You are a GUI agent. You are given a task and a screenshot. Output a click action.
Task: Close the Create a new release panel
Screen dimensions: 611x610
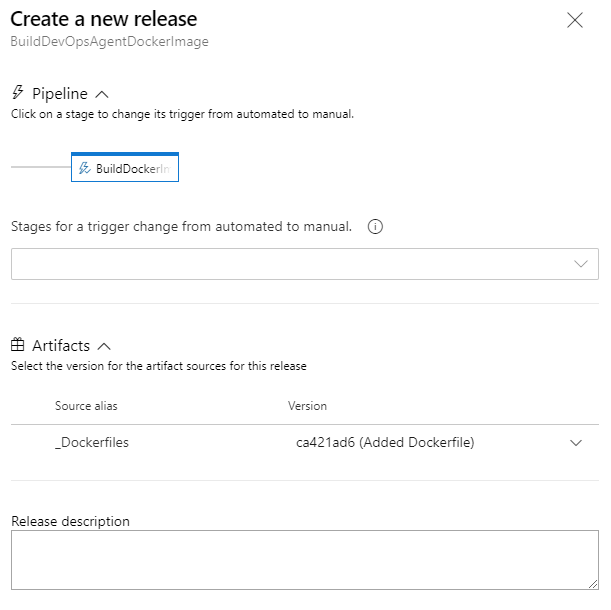pyautogui.click(x=574, y=20)
